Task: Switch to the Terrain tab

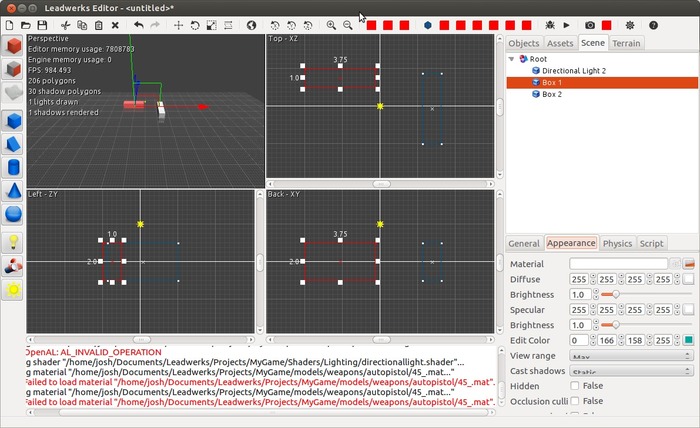Action: (x=626, y=43)
